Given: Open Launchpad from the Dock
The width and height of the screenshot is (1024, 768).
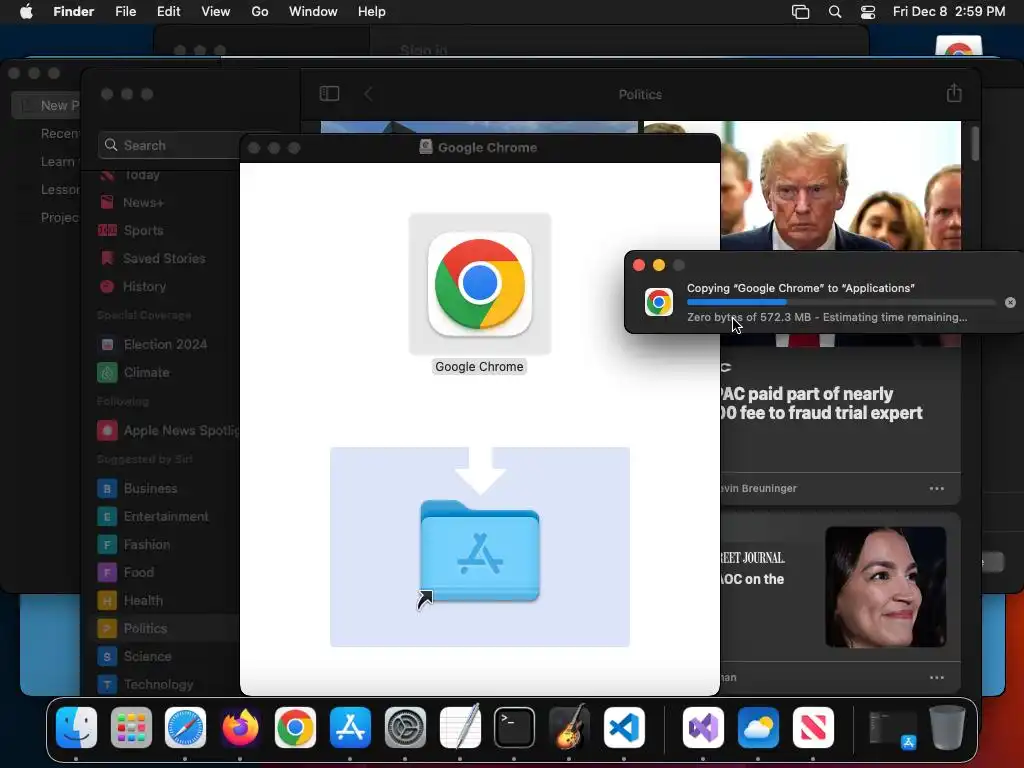Looking at the screenshot, I should [x=131, y=728].
